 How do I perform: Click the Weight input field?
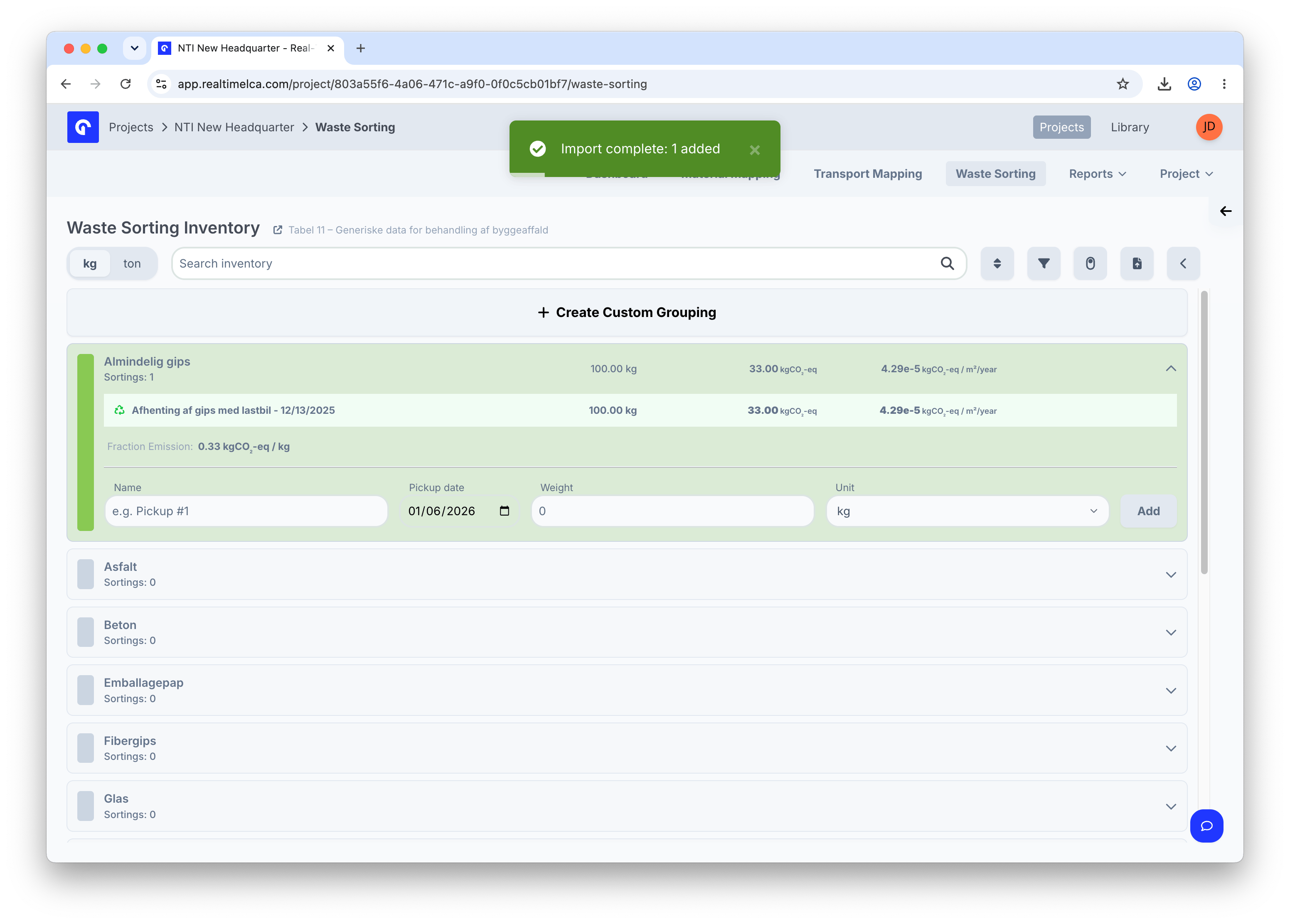[672, 511]
